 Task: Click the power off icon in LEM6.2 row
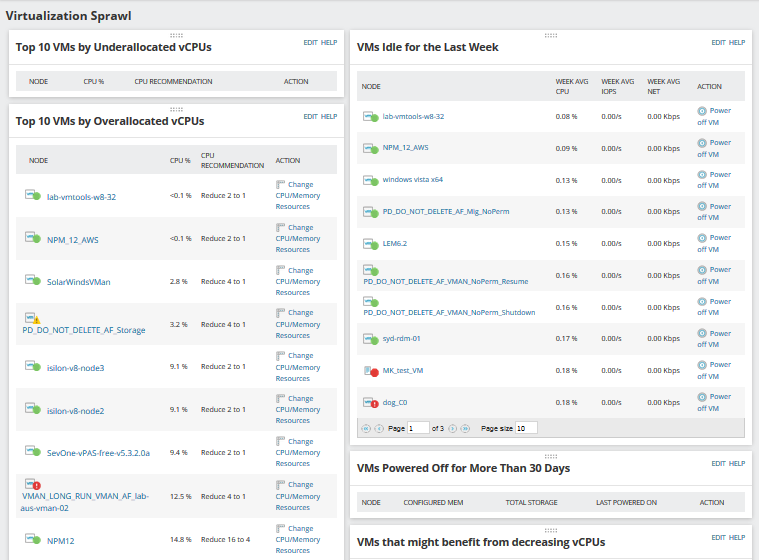(x=702, y=239)
